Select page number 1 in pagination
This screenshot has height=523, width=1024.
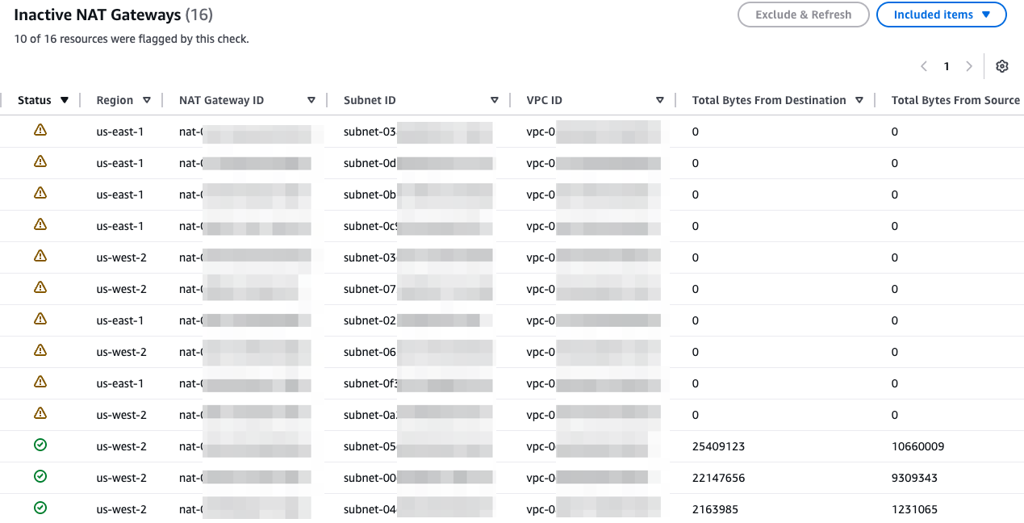946,66
